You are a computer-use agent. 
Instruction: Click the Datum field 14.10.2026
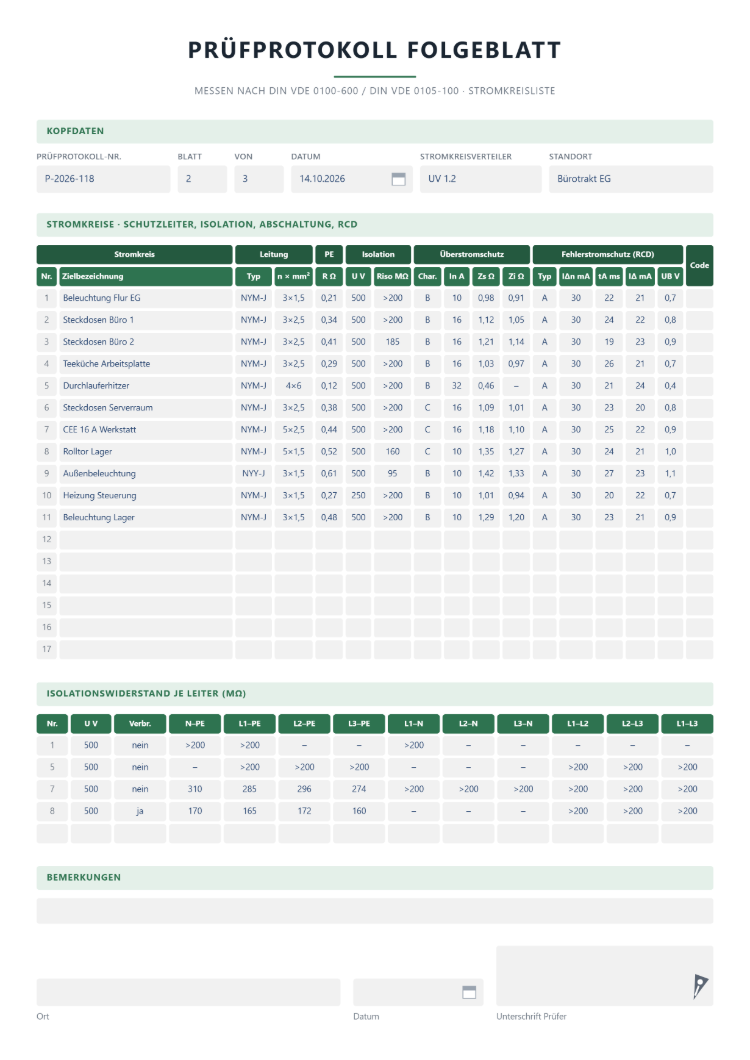[x=352, y=179]
